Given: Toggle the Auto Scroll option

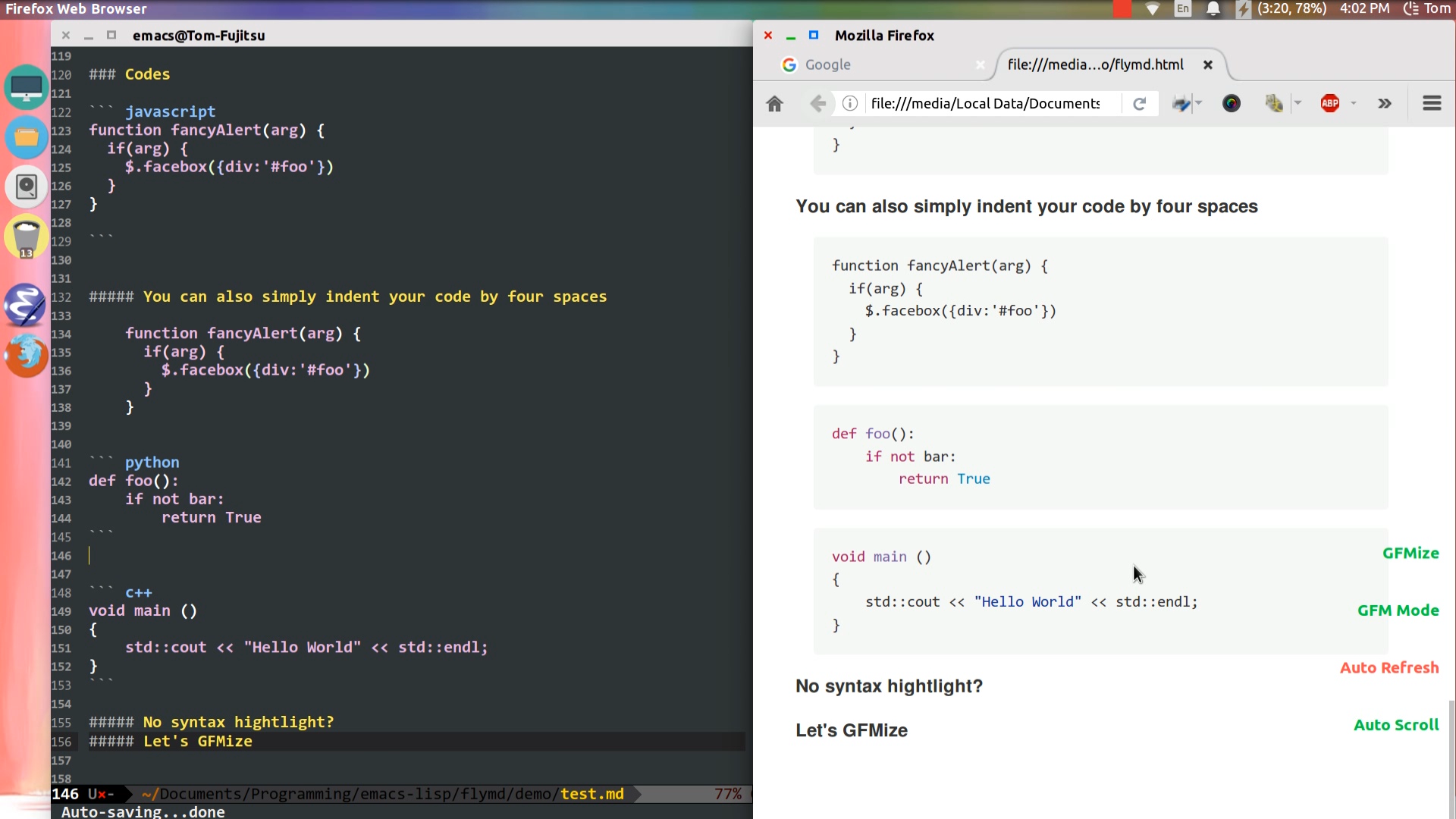Looking at the screenshot, I should tap(1395, 725).
